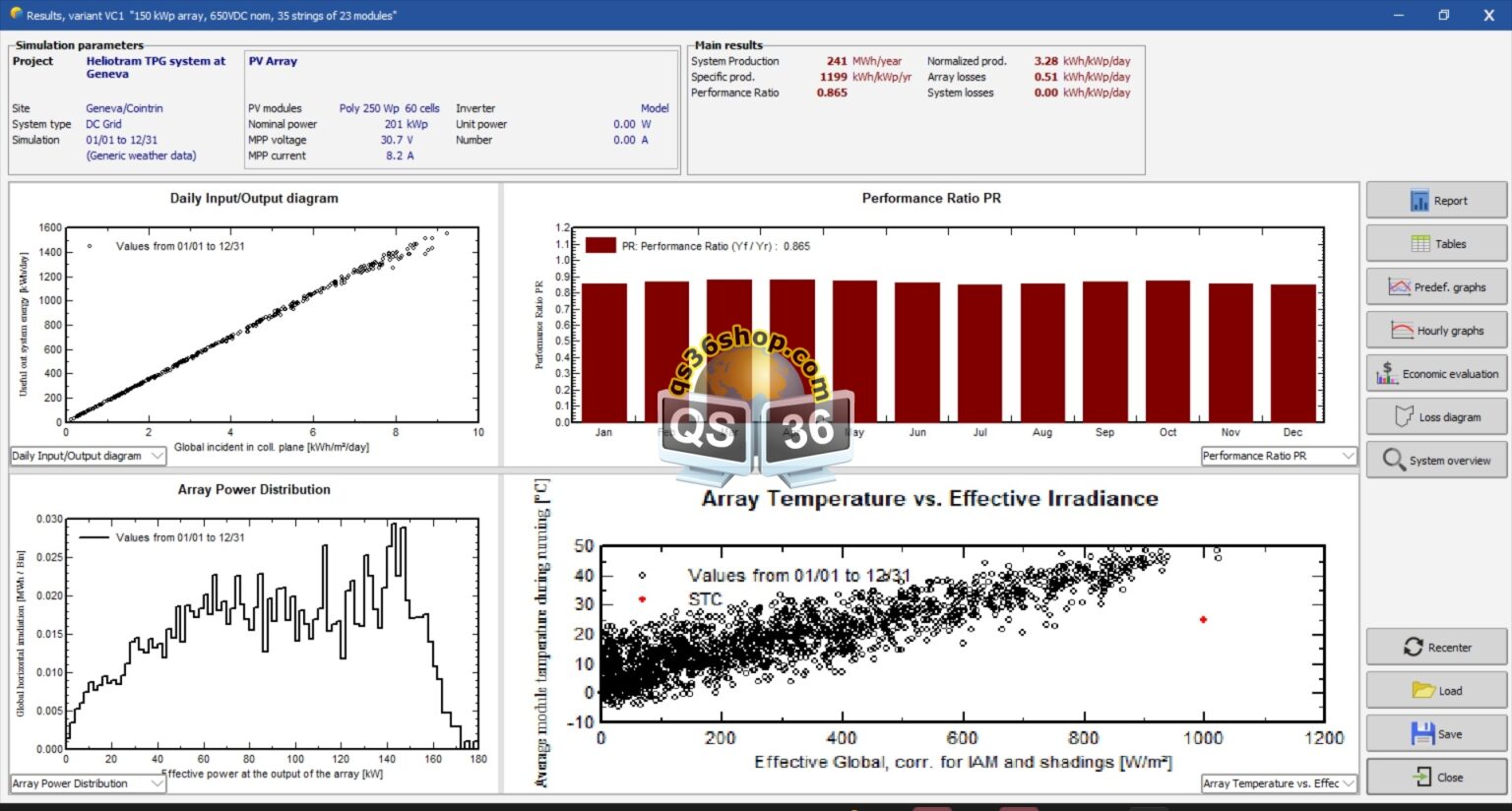Click the dark red PR legend swatch
The image size is (1512, 811).
[600, 246]
